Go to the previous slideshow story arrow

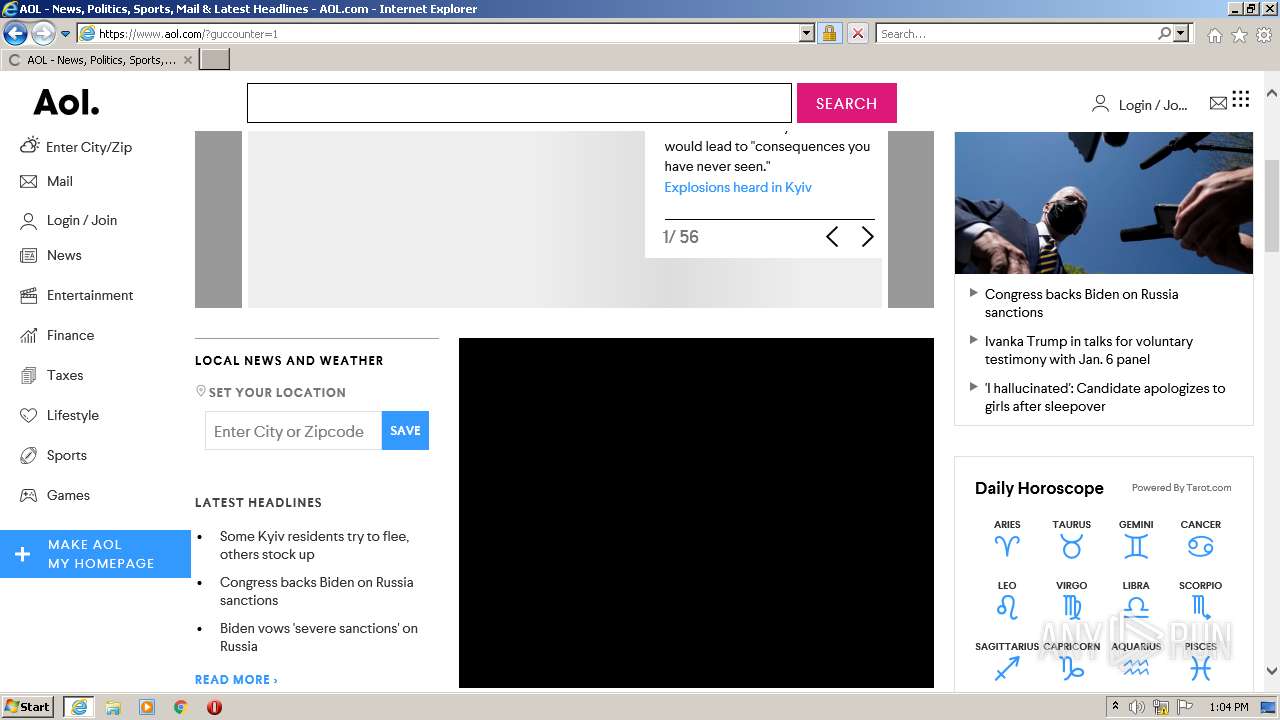click(832, 237)
